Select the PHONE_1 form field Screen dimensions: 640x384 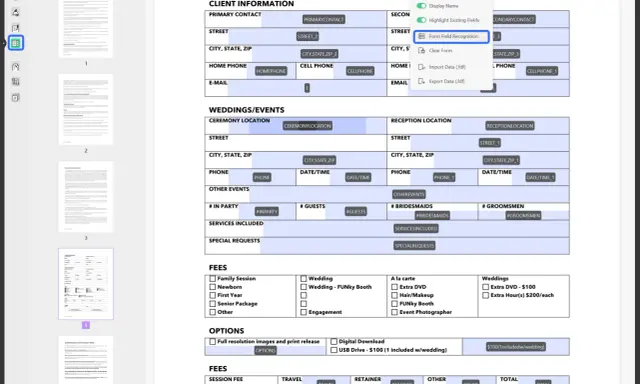tap(444, 177)
